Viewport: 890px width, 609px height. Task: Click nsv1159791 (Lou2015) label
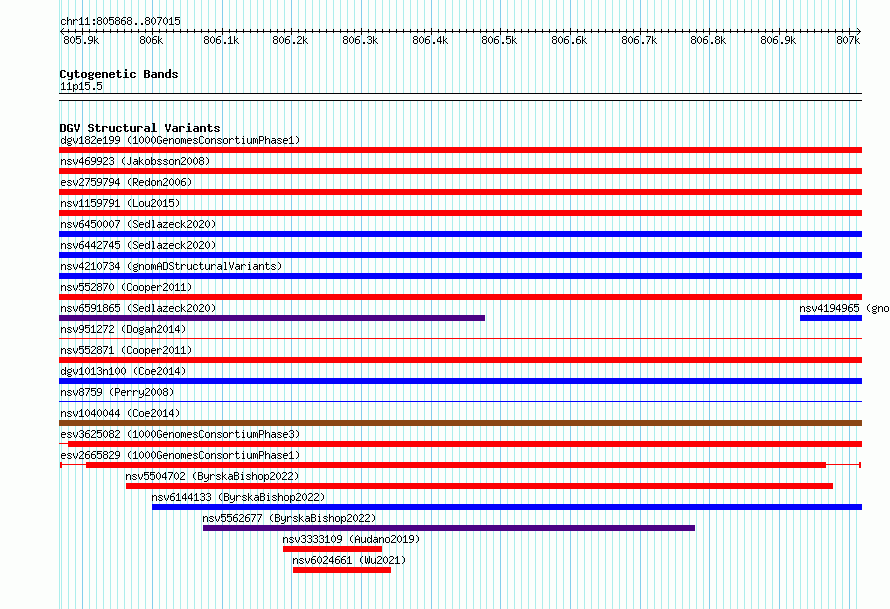coord(120,203)
